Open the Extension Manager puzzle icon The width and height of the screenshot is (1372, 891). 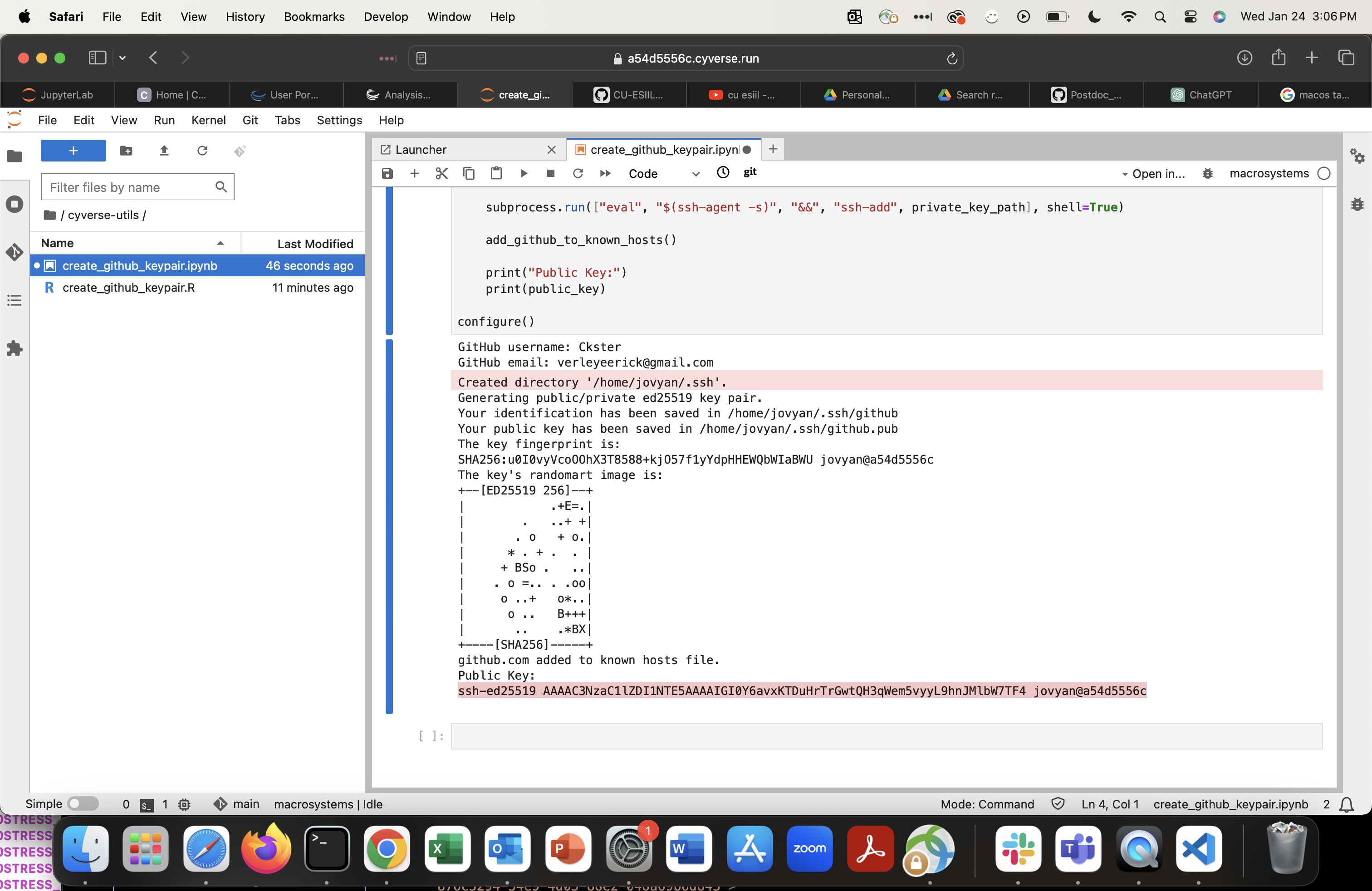pos(15,348)
